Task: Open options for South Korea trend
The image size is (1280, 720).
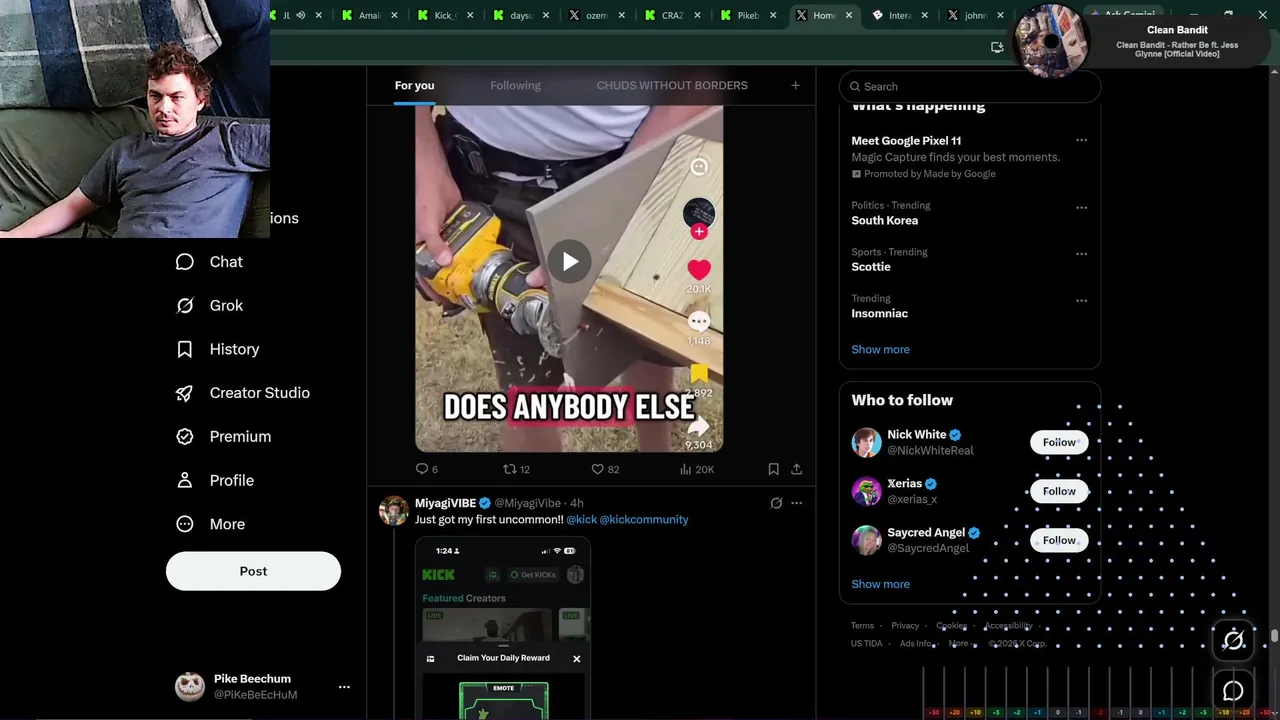Action: click(x=1081, y=208)
